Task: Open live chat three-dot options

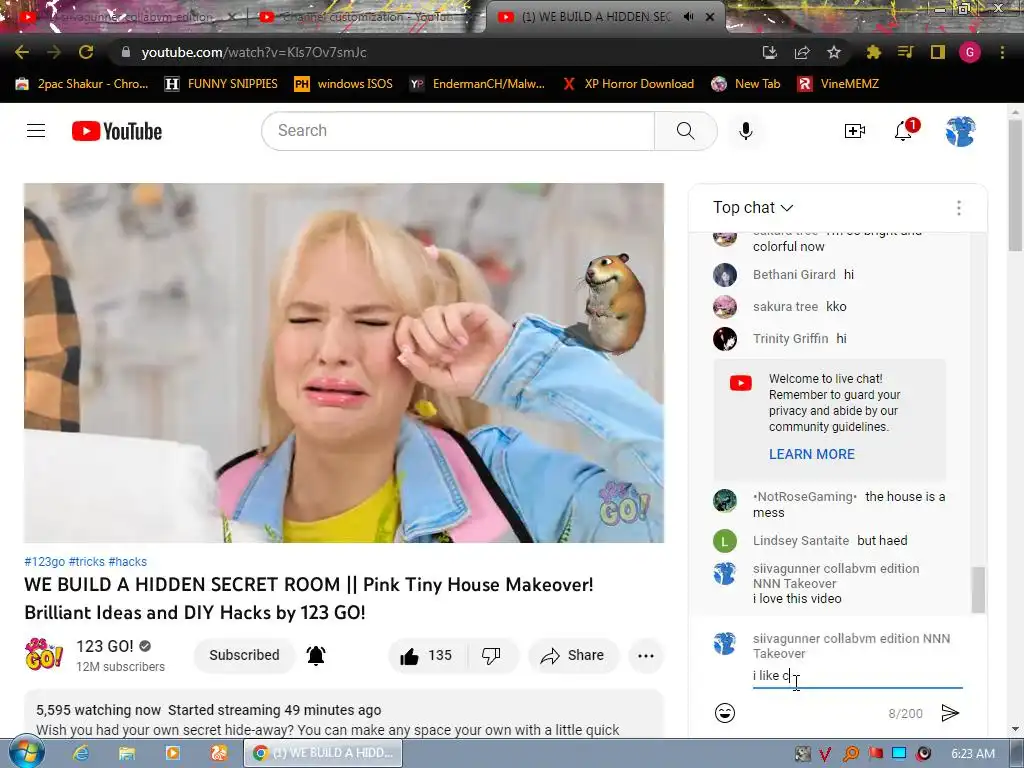Action: (958, 208)
